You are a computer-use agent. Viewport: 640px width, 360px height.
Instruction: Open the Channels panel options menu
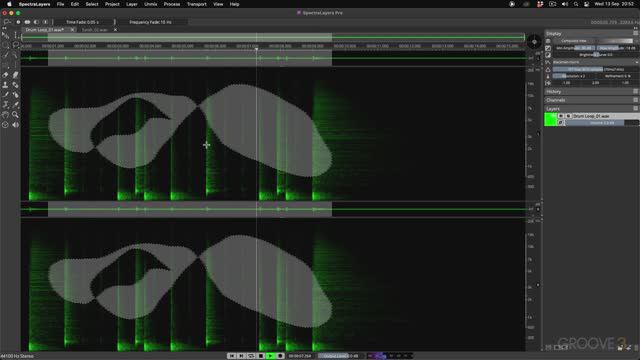click(x=636, y=100)
